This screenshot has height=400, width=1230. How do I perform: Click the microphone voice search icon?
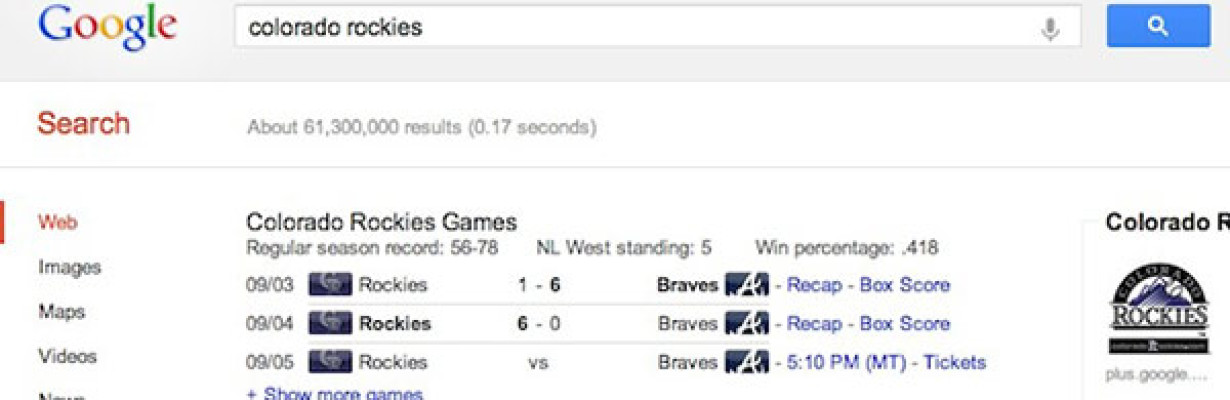(1050, 28)
